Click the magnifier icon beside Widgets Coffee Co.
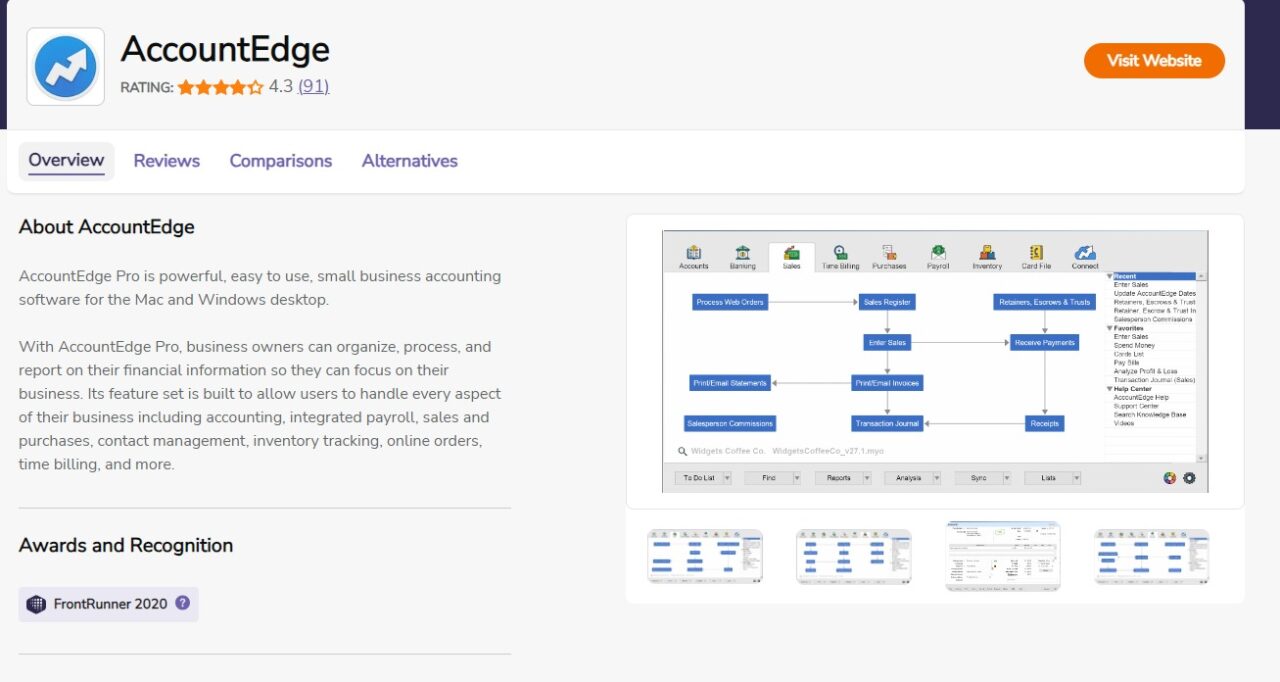1280x682 pixels. coord(683,451)
